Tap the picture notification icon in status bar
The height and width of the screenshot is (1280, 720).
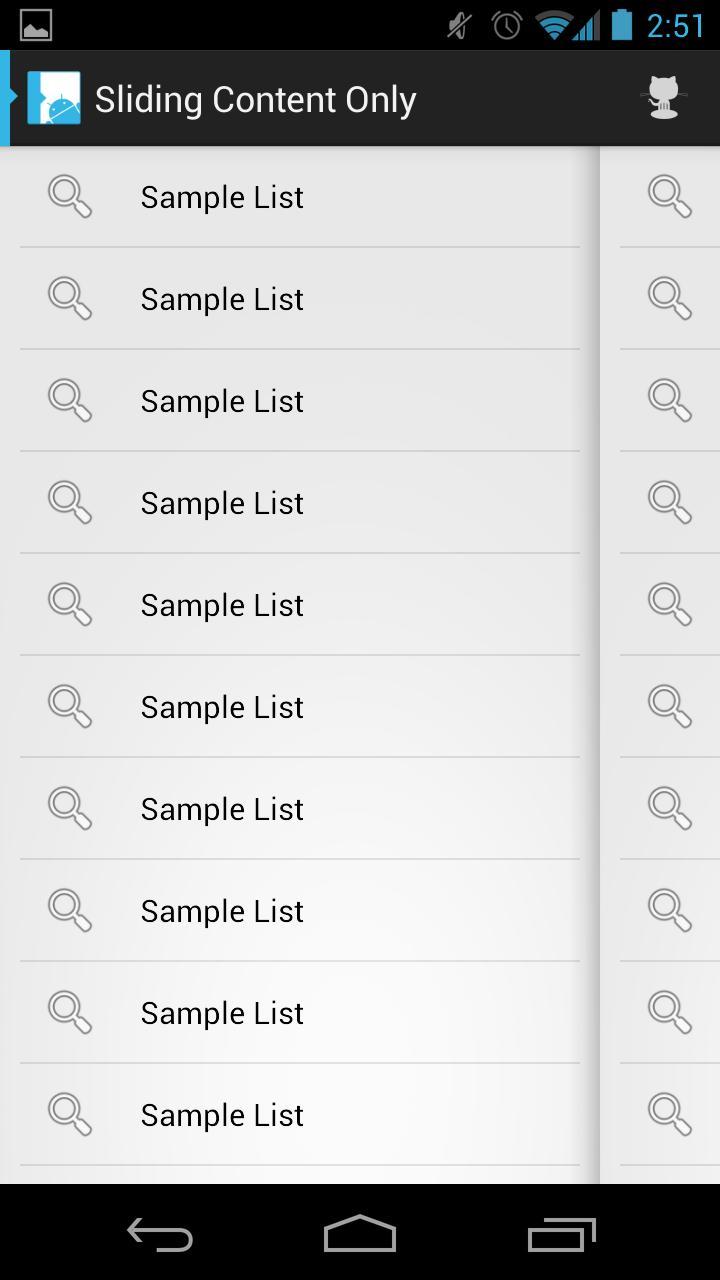tap(36, 25)
